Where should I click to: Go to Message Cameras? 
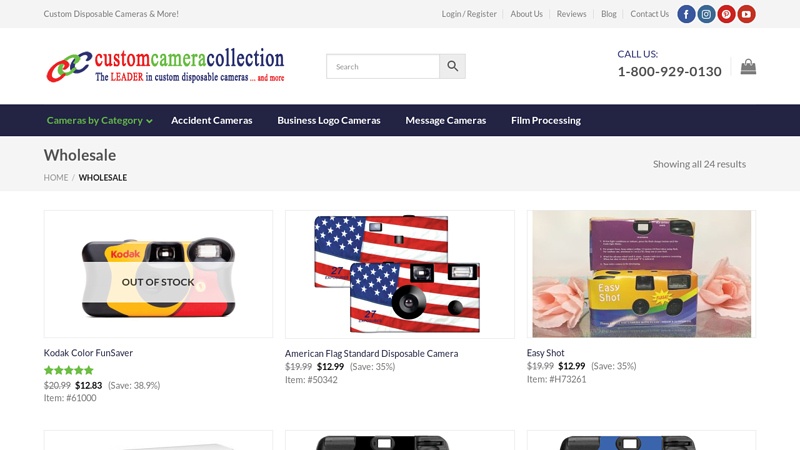[x=446, y=120]
